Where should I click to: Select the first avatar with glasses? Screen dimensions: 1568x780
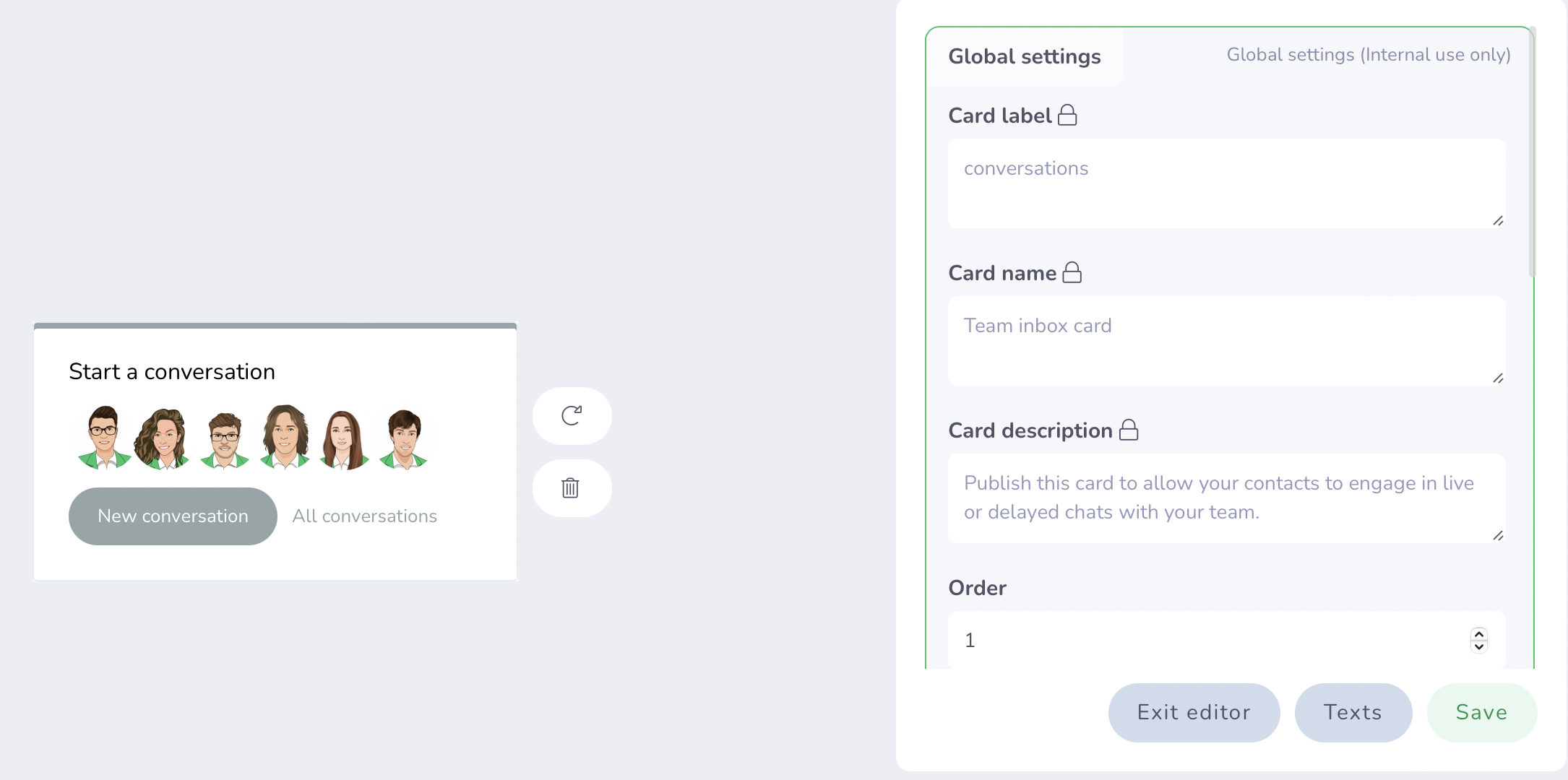point(104,438)
